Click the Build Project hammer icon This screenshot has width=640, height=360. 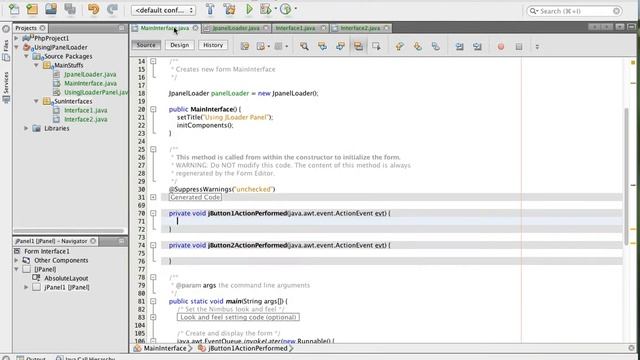[210, 9]
